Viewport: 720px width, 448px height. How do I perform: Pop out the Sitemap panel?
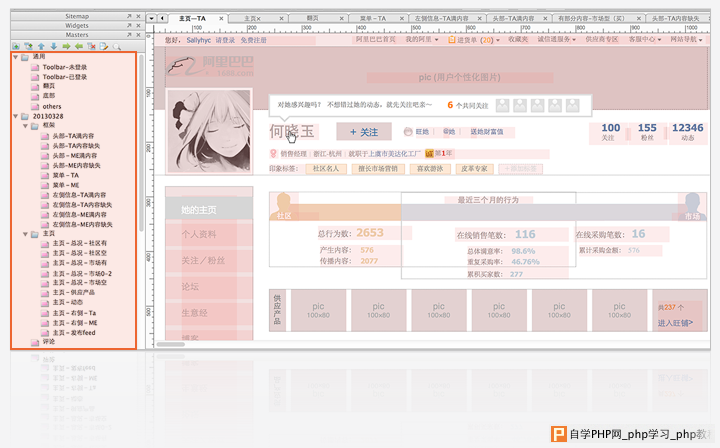129,16
